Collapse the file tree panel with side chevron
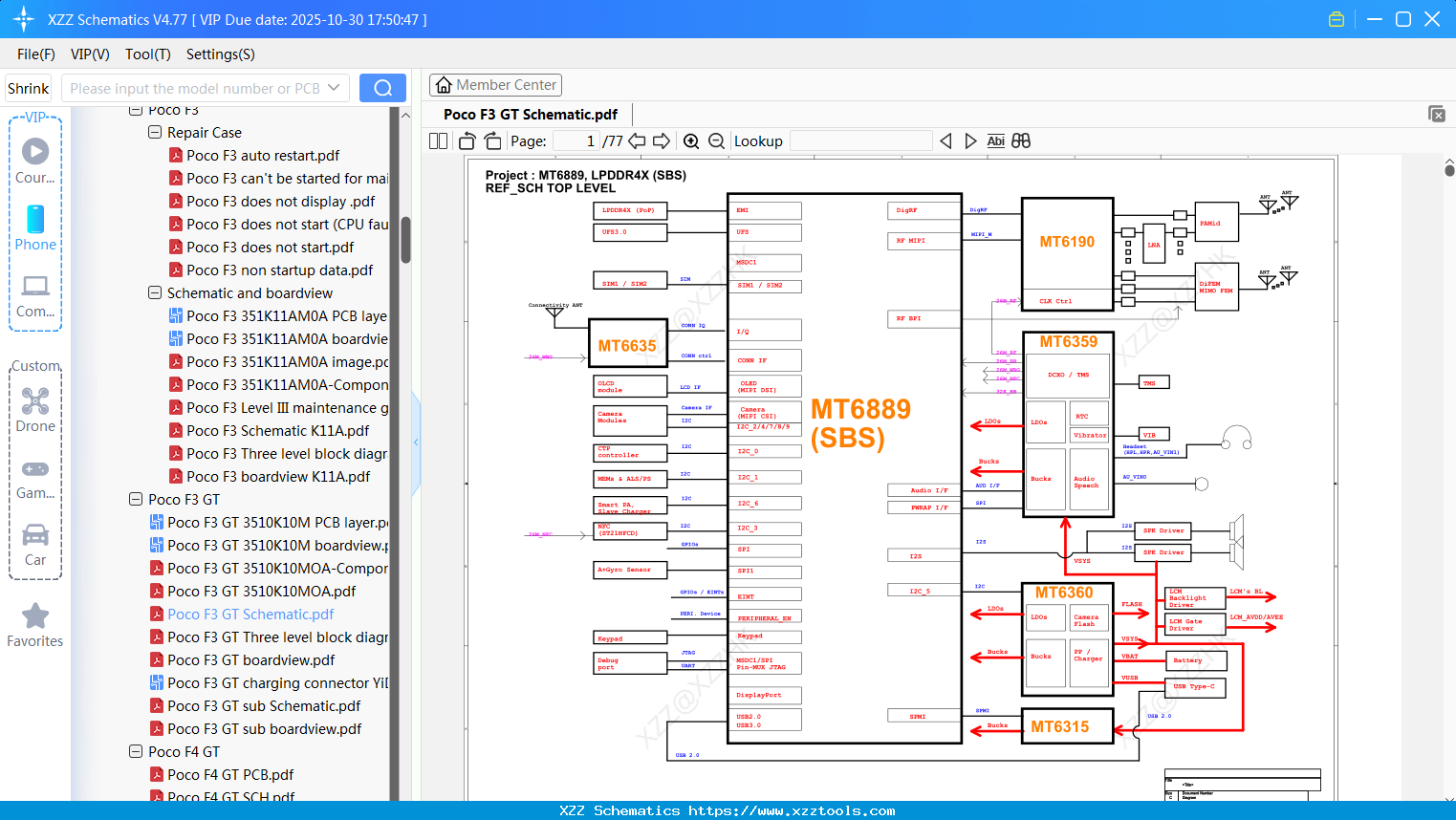 415,442
